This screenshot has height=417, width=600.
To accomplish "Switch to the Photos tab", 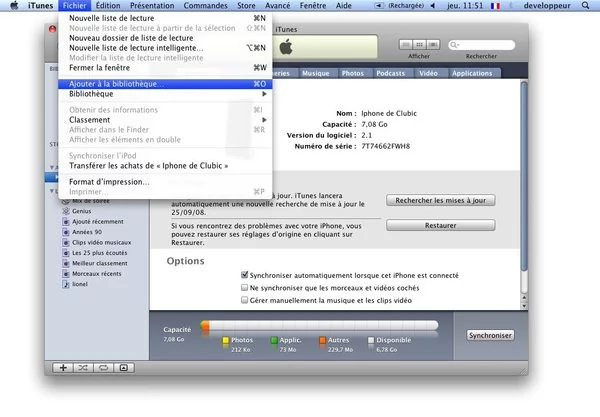I will click(x=353, y=73).
